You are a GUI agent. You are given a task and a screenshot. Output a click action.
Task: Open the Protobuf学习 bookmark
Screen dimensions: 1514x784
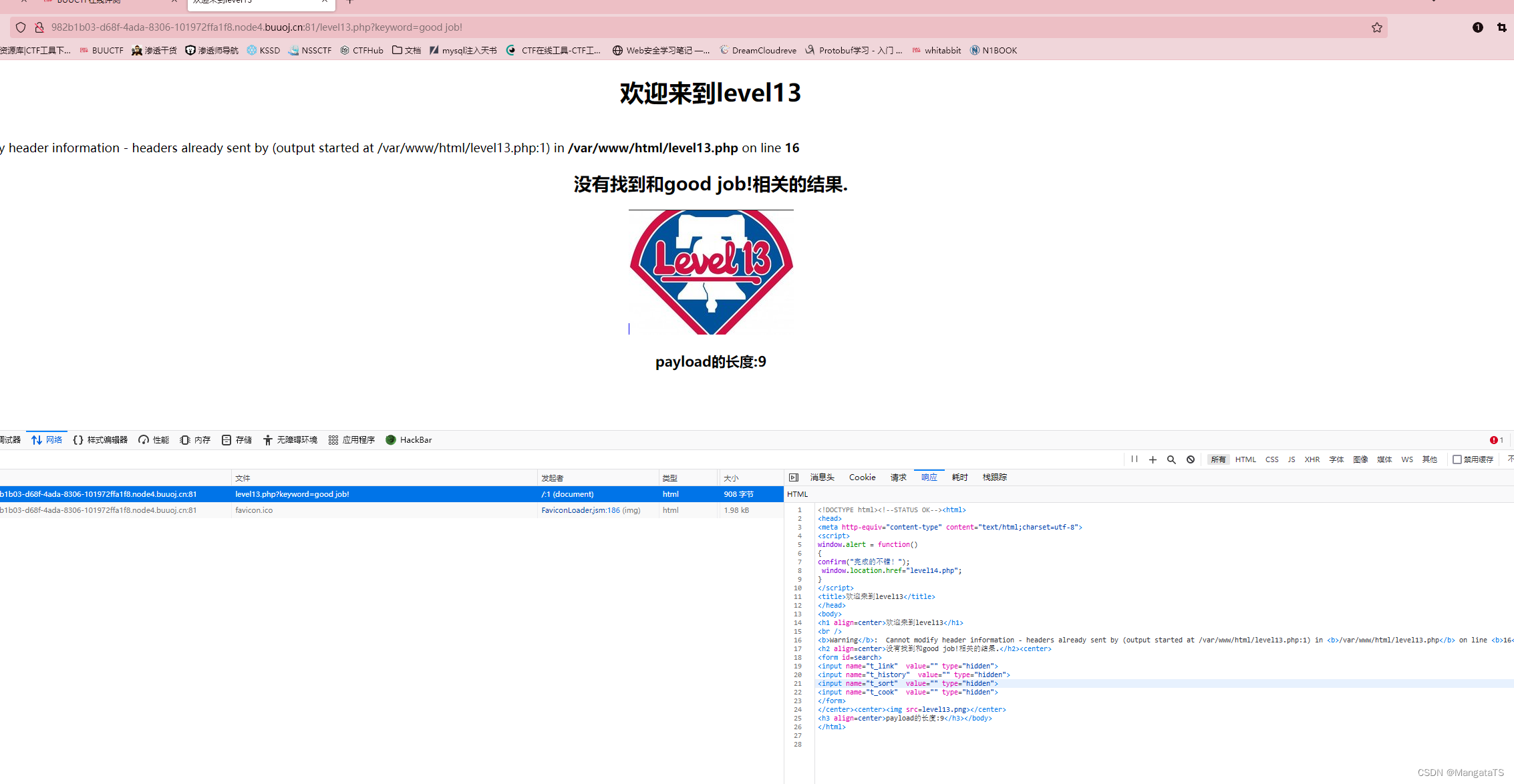(x=854, y=50)
